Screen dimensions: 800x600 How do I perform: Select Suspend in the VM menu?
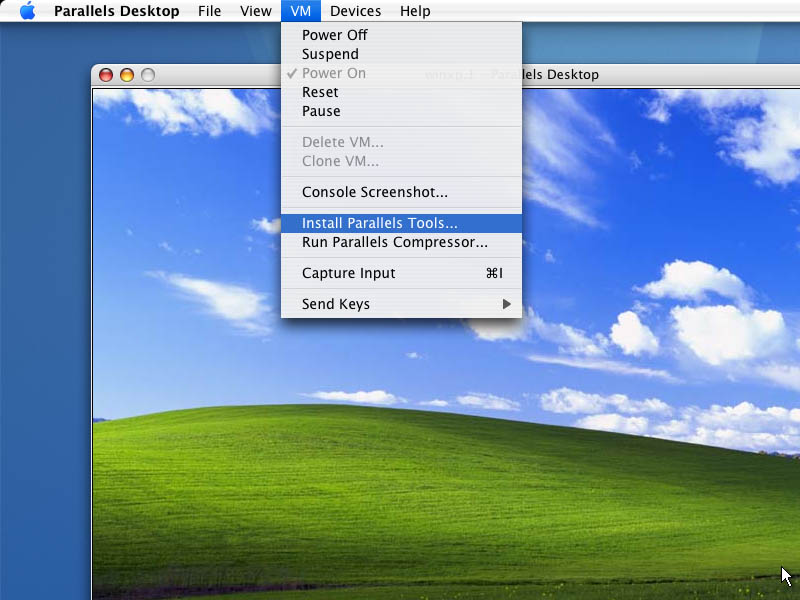click(330, 54)
